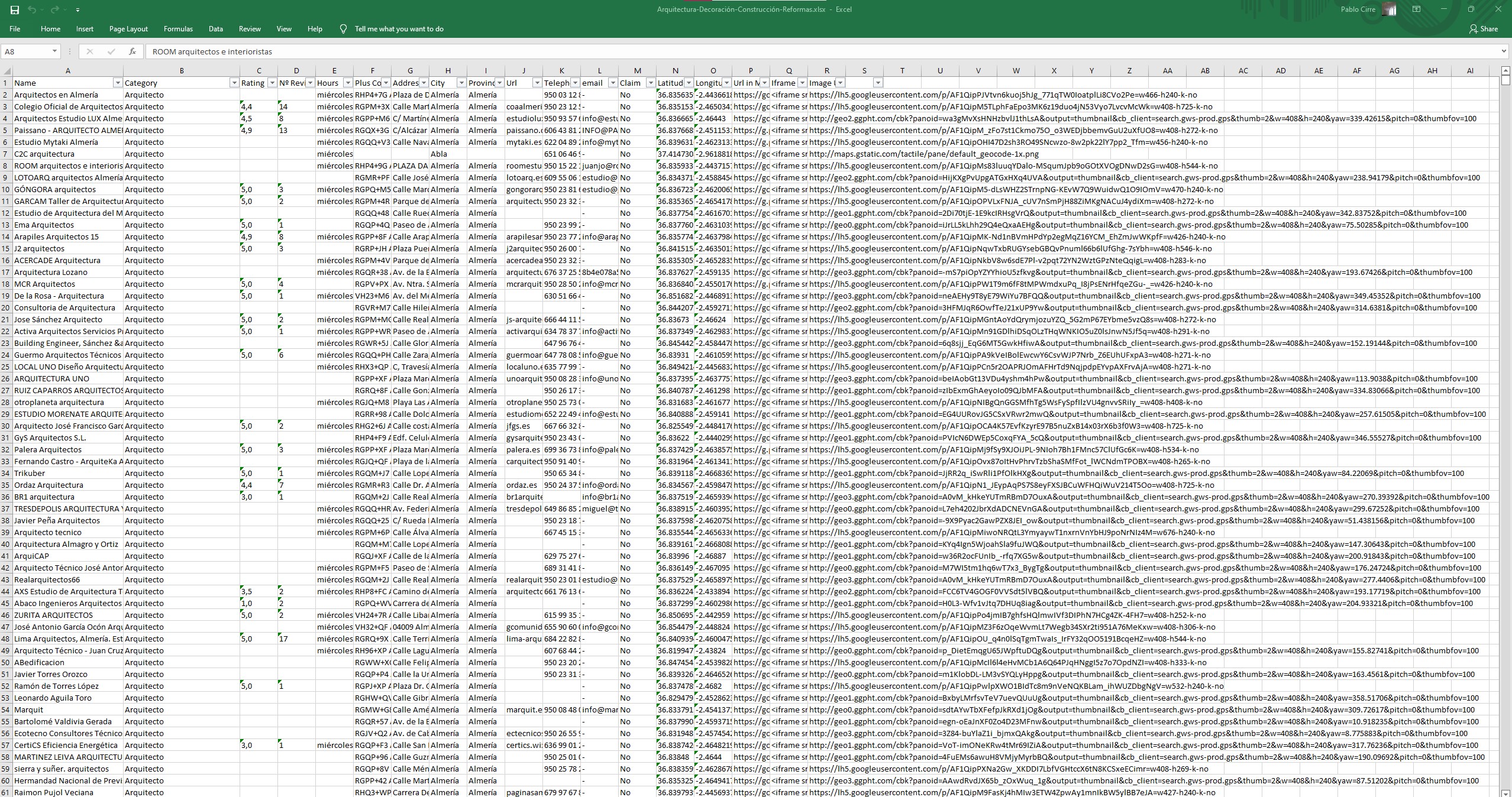Viewport: 1512px width, 797px height.
Task: Click into the formula bar content
Action: (822, 51)
